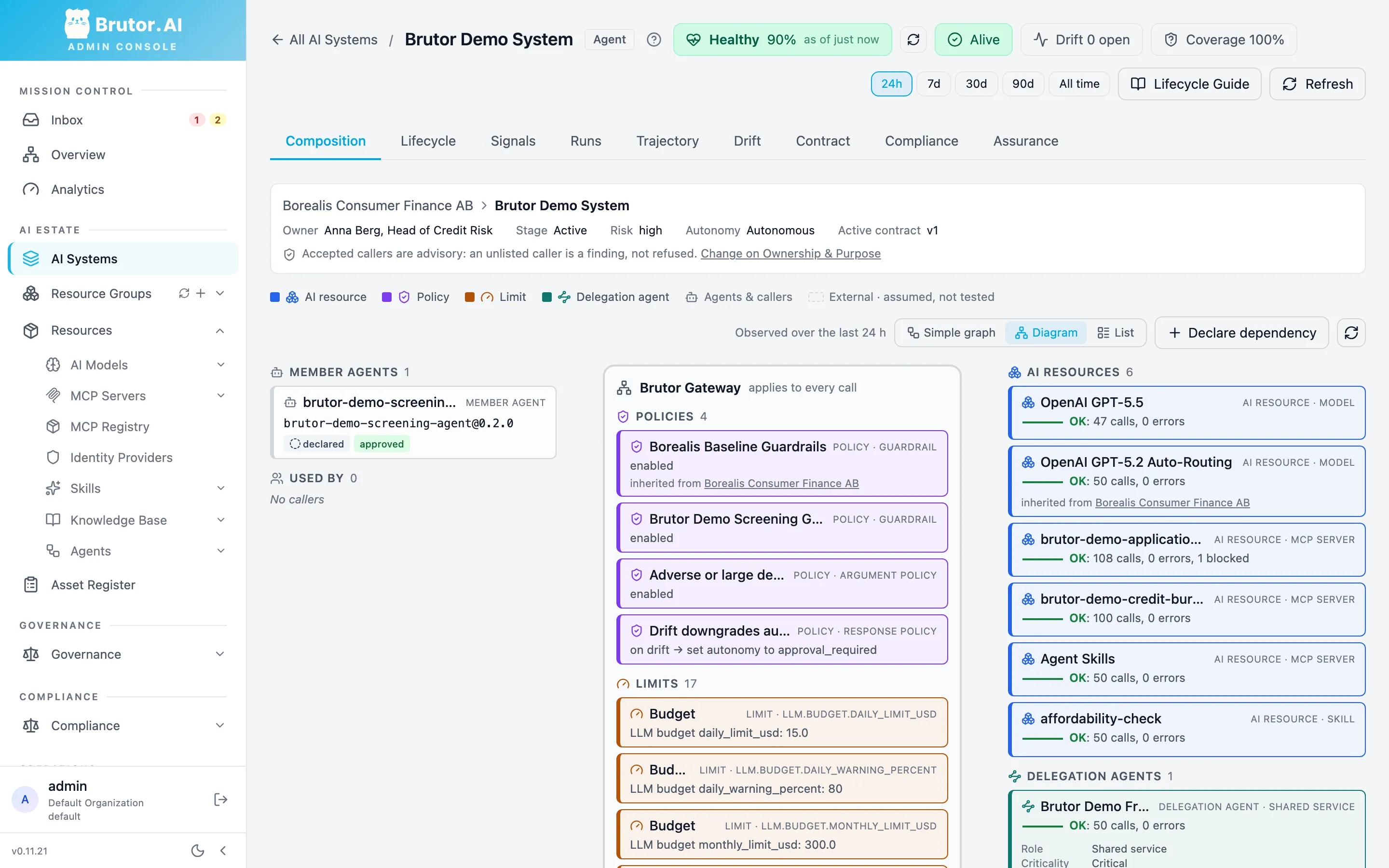Click the refresh icon next to Declare dependency
This screenshot has width=1389, height=868.
1351,333
